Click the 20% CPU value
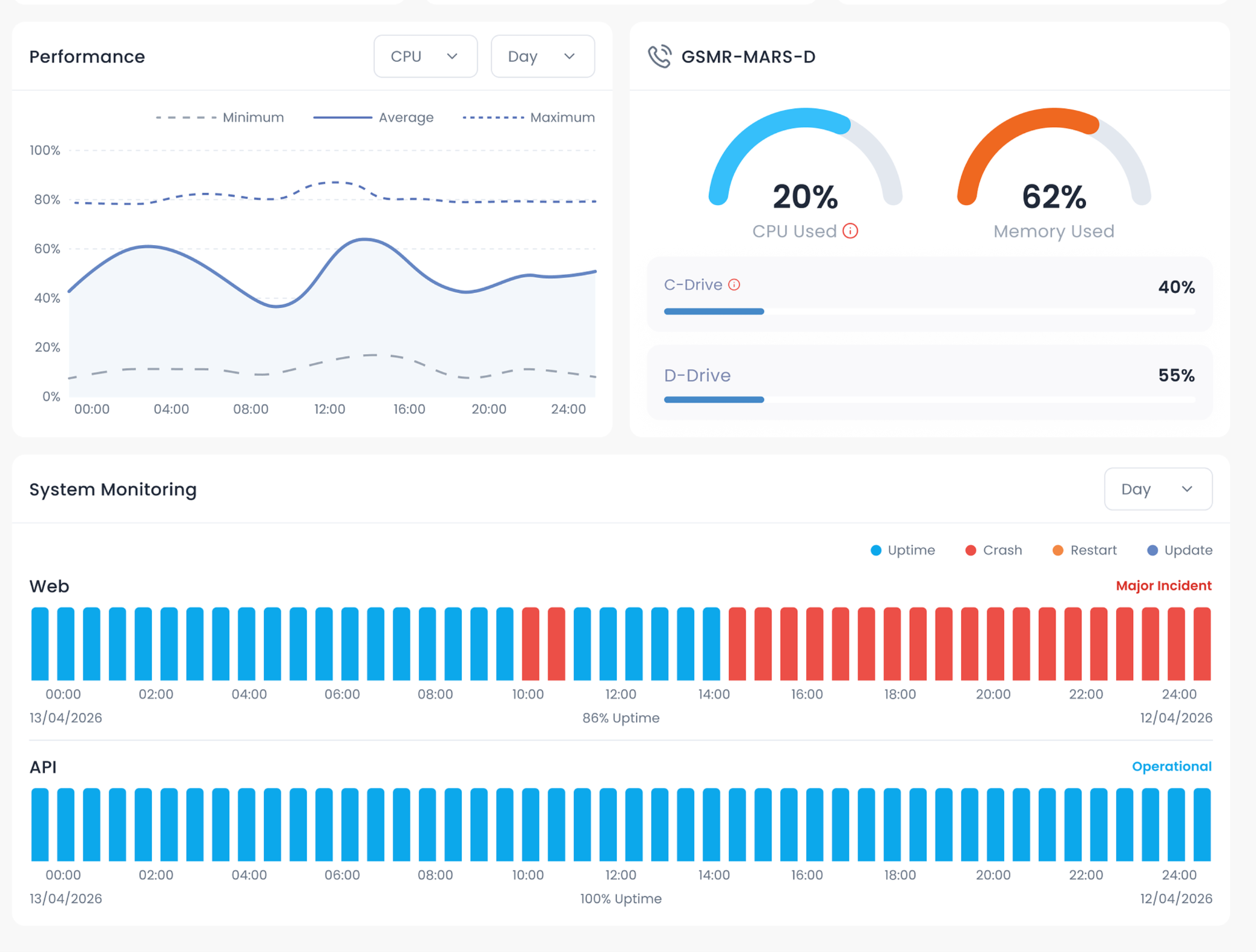1256x952 pixels. pyautogui.click(x=806, y=197)
